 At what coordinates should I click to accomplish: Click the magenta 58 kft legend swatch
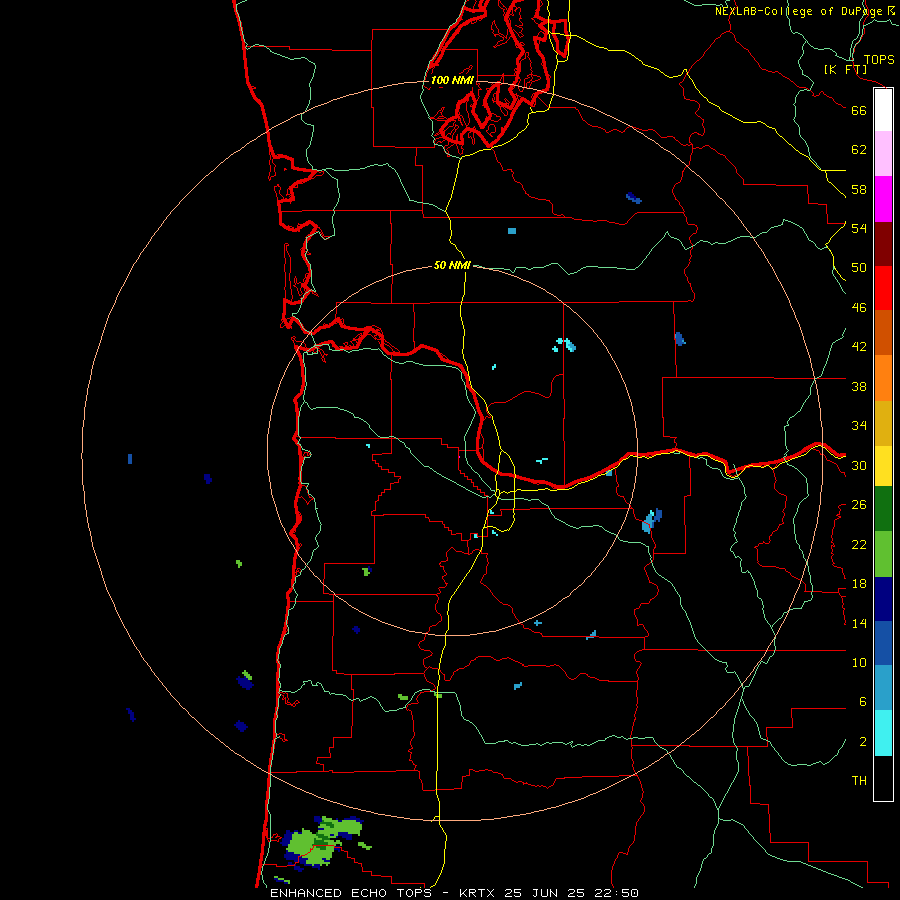pyautogui.click(x=883, y=199)
